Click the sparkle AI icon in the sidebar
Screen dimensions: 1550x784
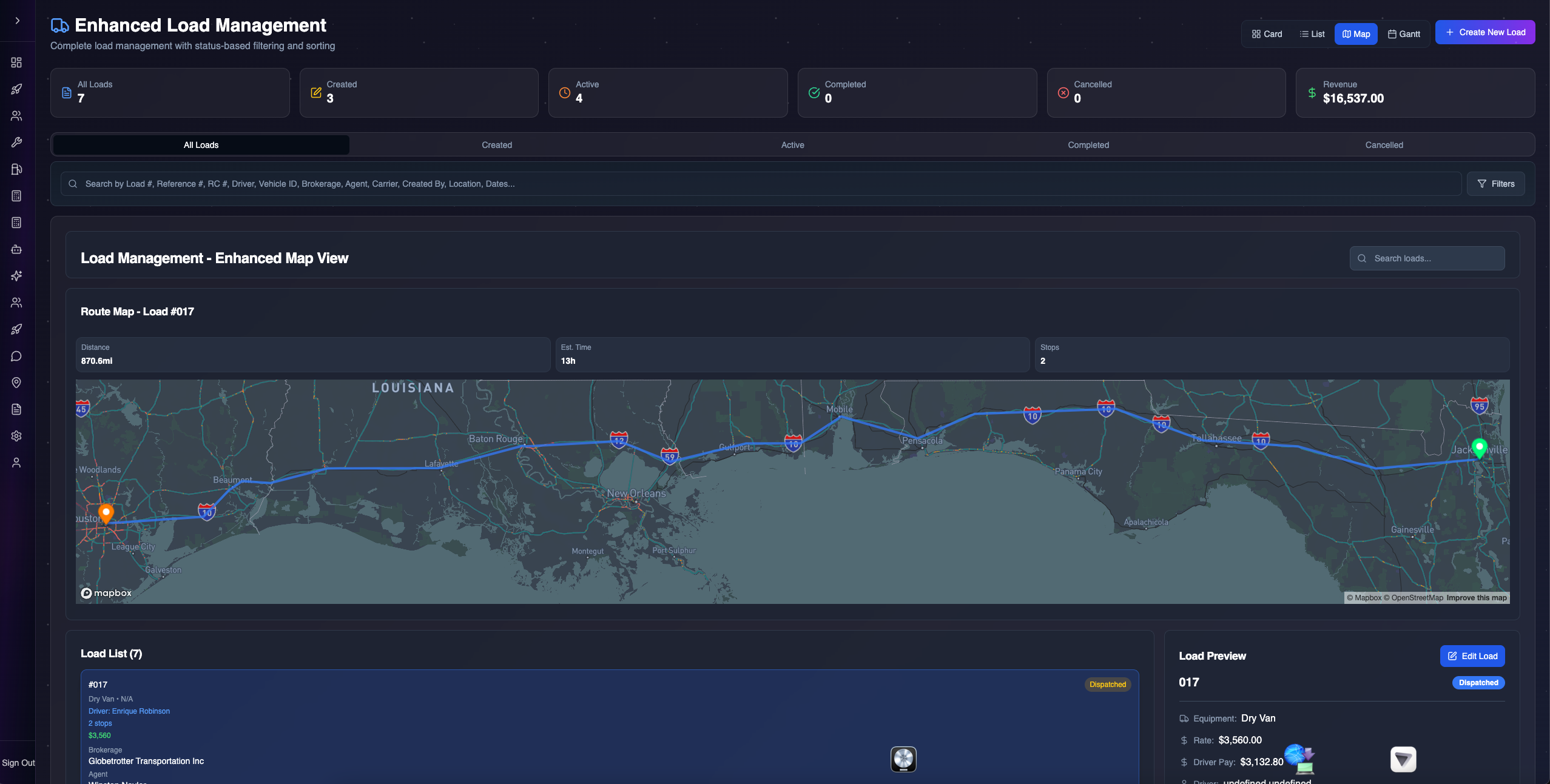pos(16,276)
